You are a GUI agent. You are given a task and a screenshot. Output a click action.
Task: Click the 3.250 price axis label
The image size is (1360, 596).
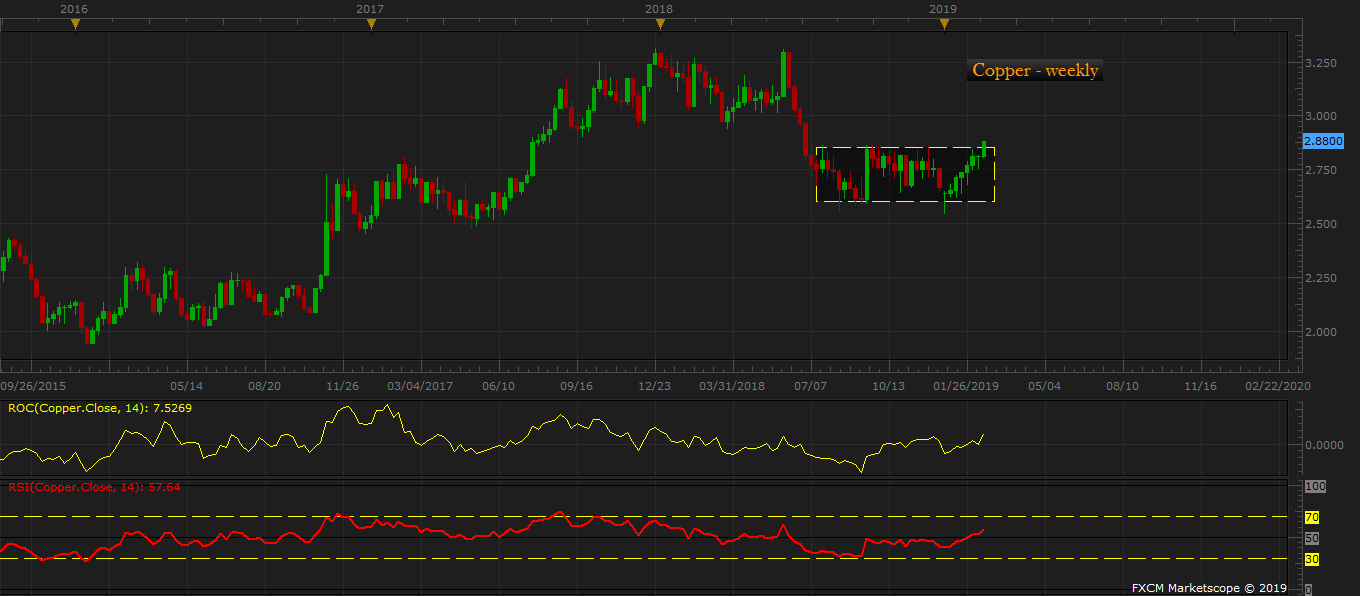pos(1322,63)
